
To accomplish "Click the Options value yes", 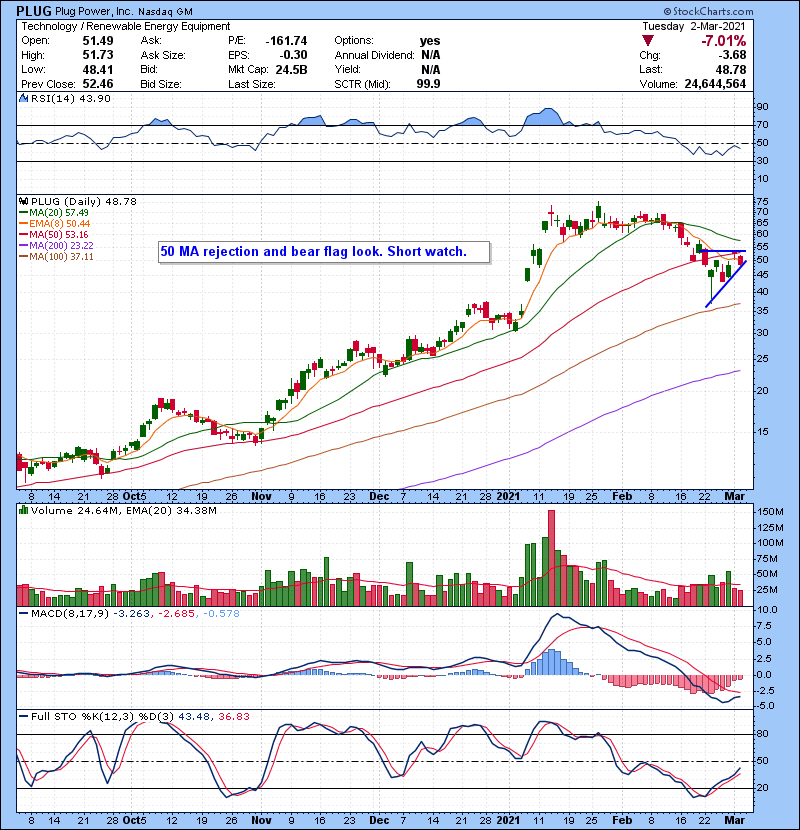I will (430, 41).
